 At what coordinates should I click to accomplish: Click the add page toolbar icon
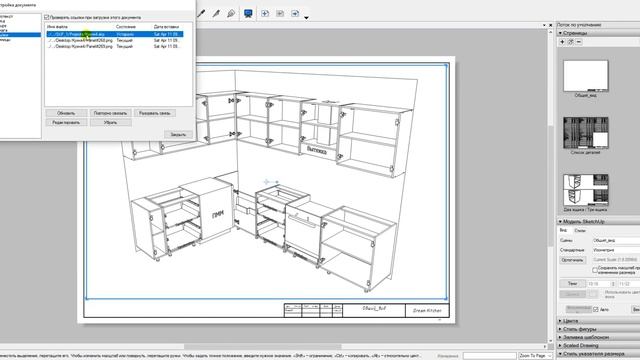pos(265,13)
